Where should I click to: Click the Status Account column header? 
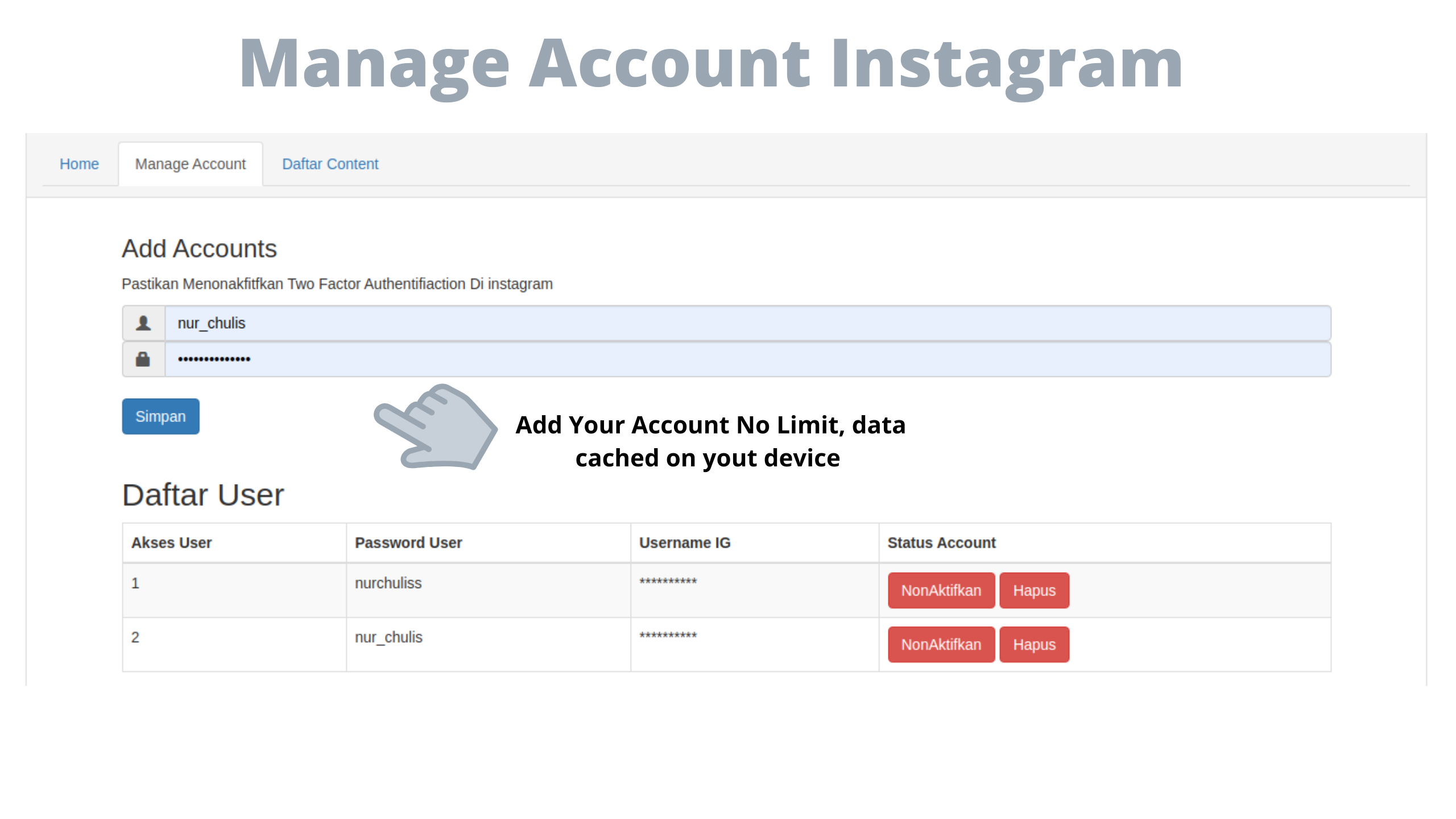coord(941,543)
